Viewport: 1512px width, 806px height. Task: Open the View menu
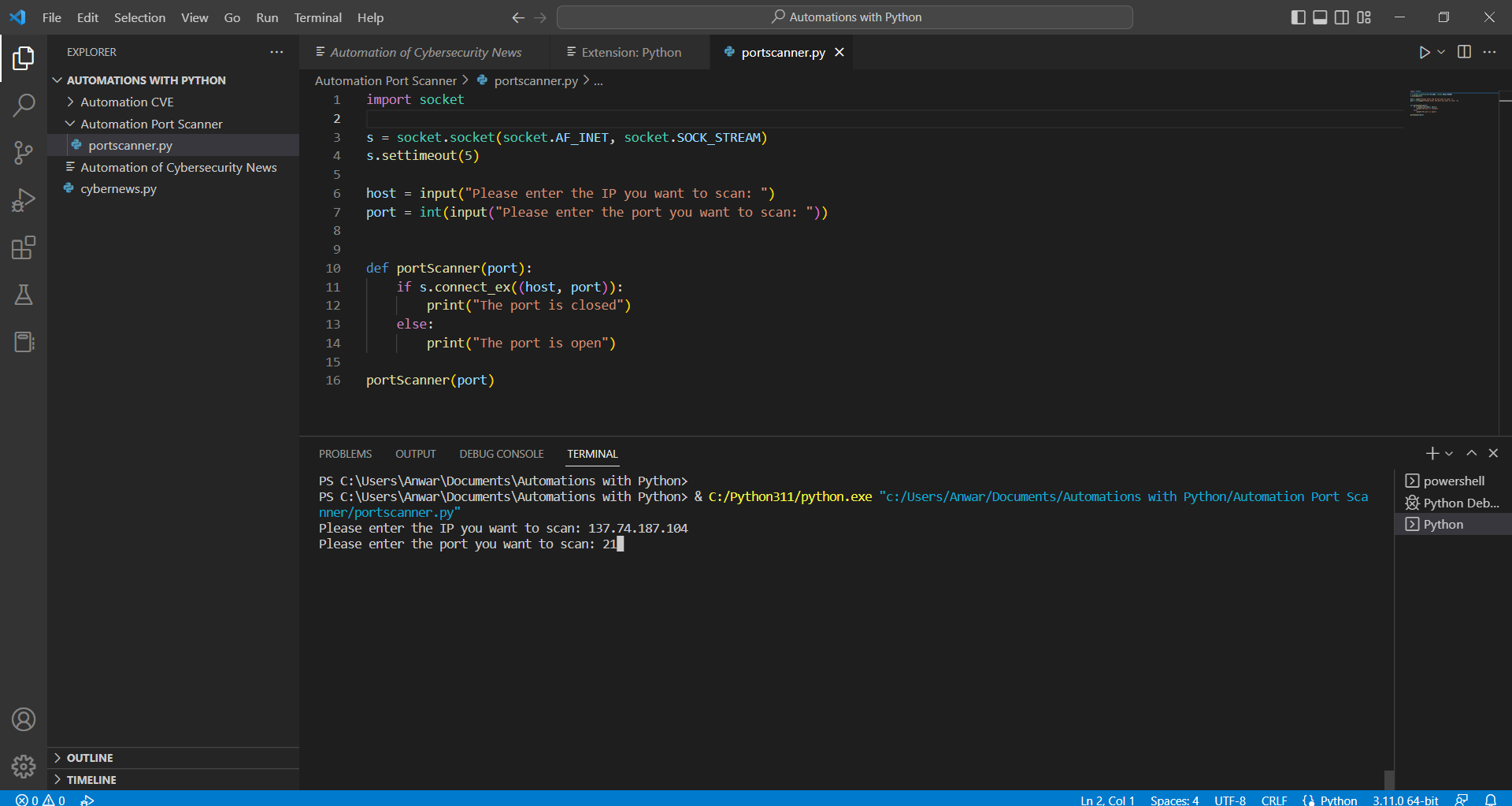[195, 17]
